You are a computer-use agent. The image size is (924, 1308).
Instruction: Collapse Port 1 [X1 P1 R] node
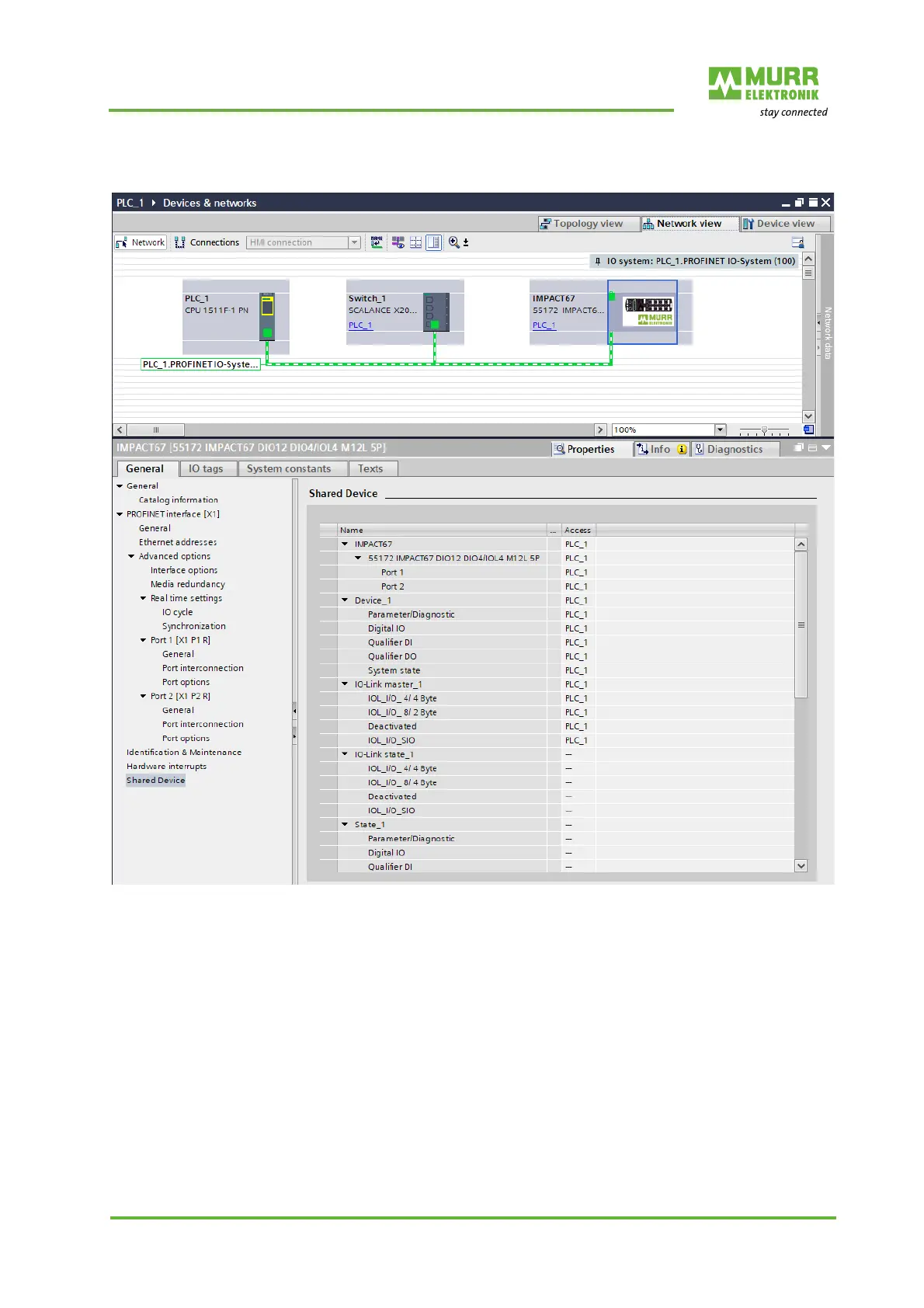pos(144,640)
